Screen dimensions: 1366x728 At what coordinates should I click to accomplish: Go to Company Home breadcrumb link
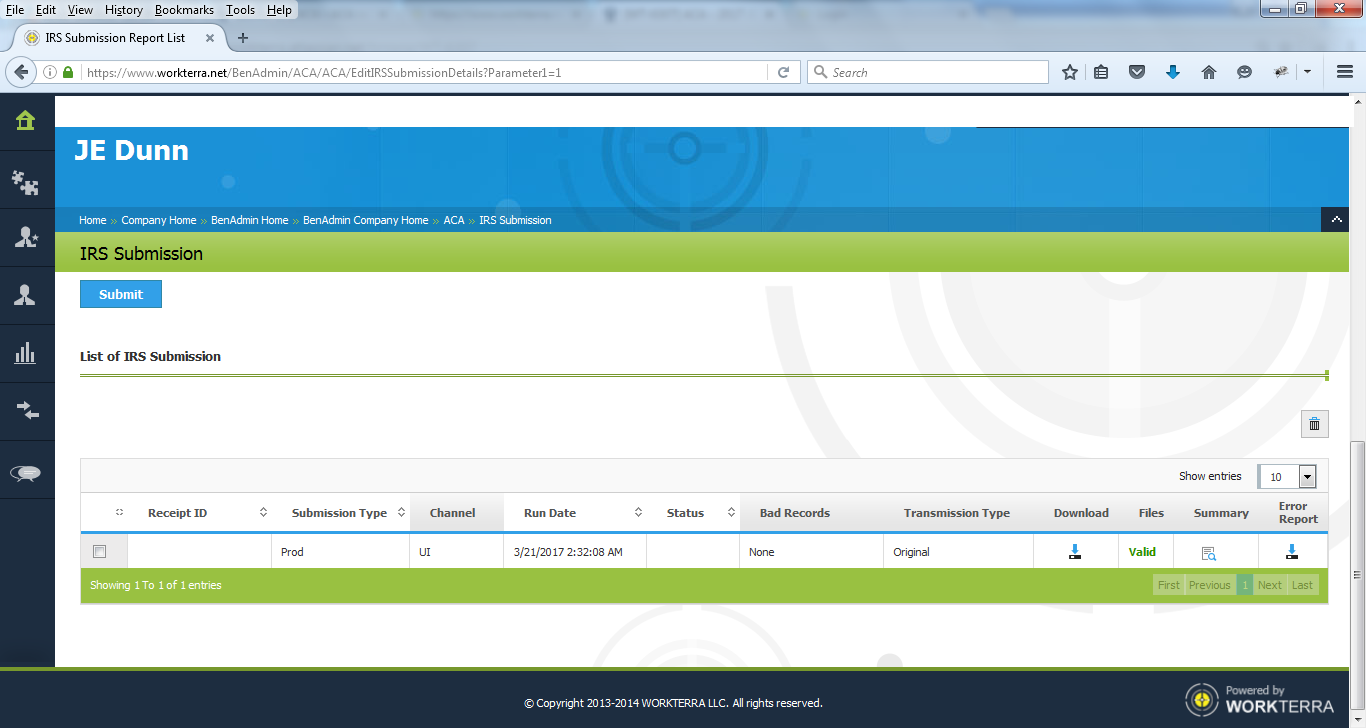(x=159, y=220)
